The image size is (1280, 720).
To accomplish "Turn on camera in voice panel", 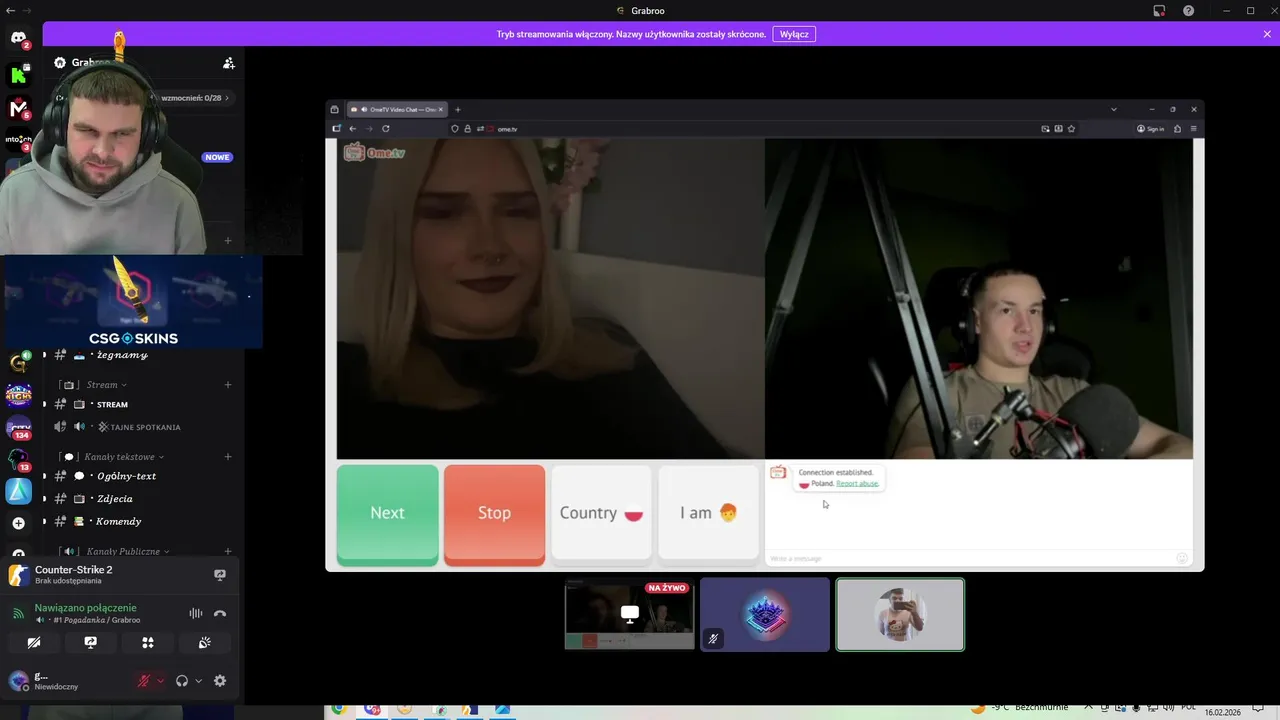I will (34, 643).
